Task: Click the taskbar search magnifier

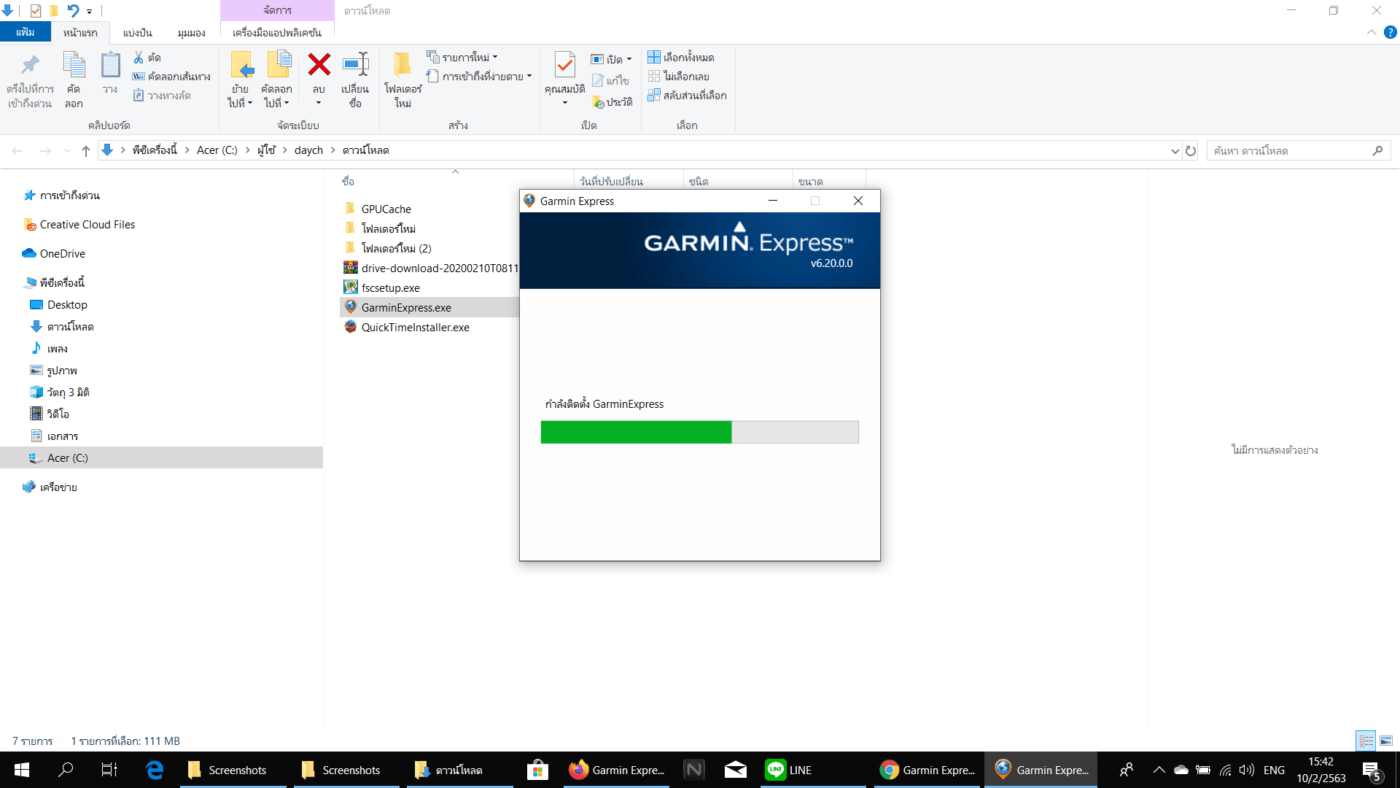Action: [x=66, y=770]
